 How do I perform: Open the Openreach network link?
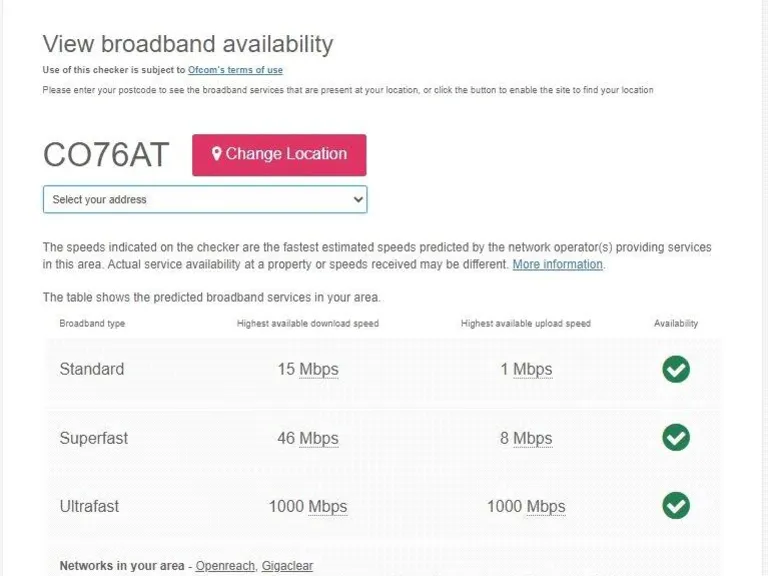(225, 566)
